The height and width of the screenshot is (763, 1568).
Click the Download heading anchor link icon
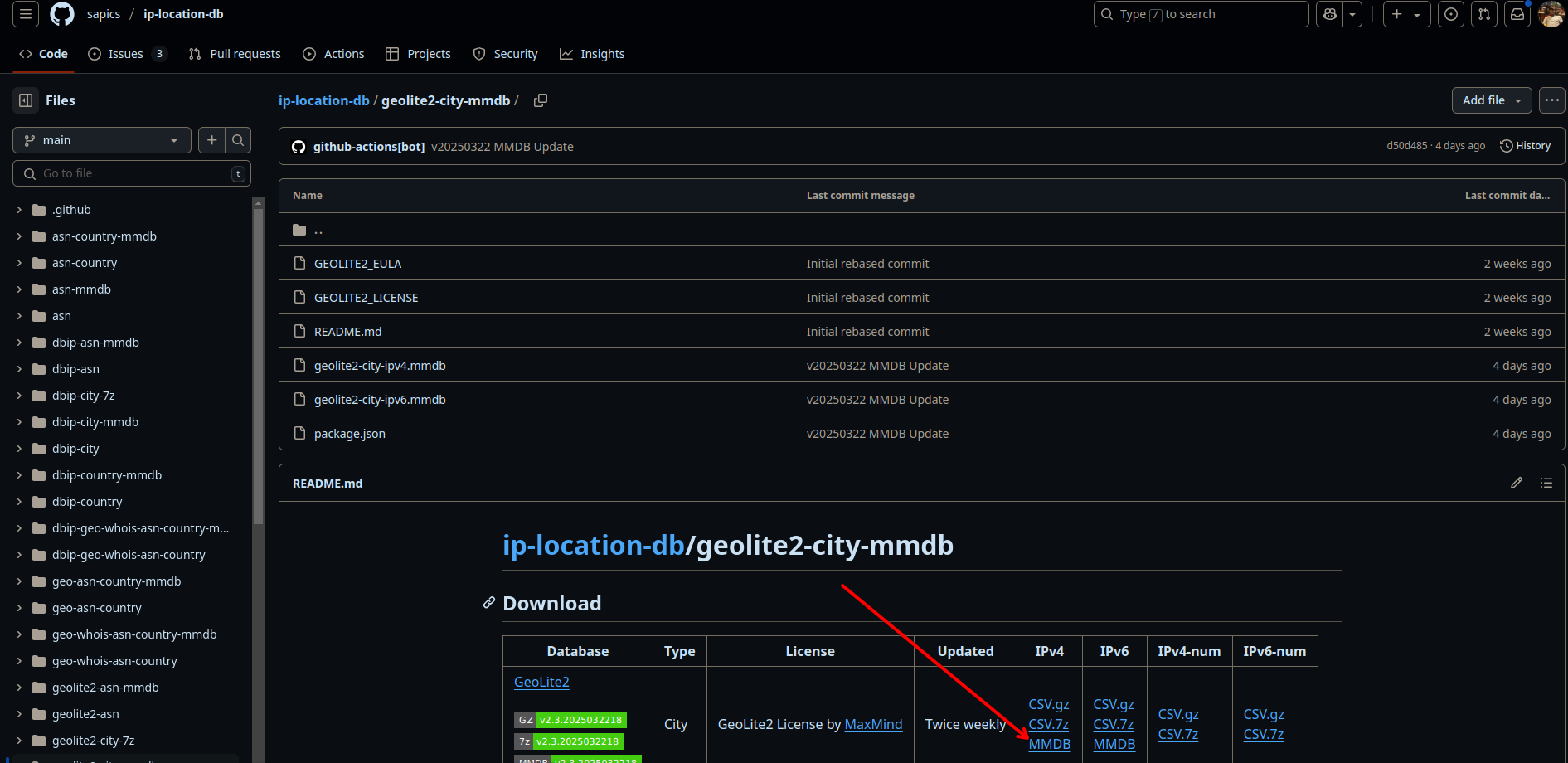point(489,603)
